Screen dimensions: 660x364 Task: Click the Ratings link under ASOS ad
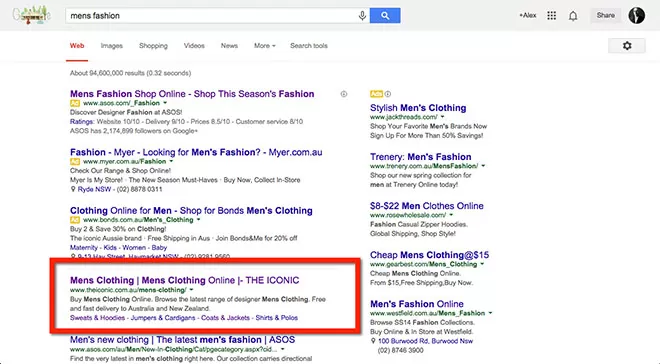click(82, 122)
